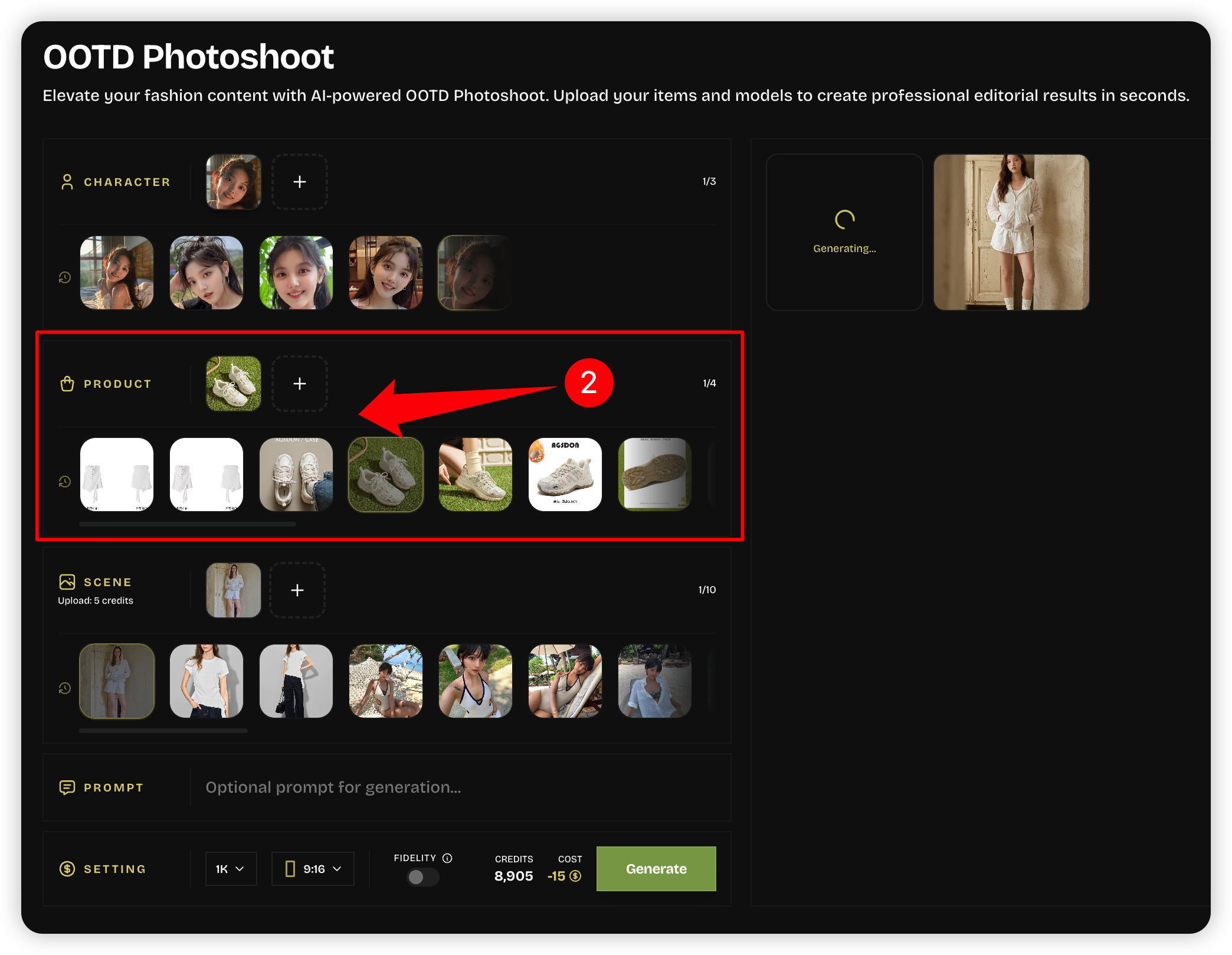Click the cost credit coin icon
The image size is (1232, 955).
pyautogui.click(x=575, y=876)
